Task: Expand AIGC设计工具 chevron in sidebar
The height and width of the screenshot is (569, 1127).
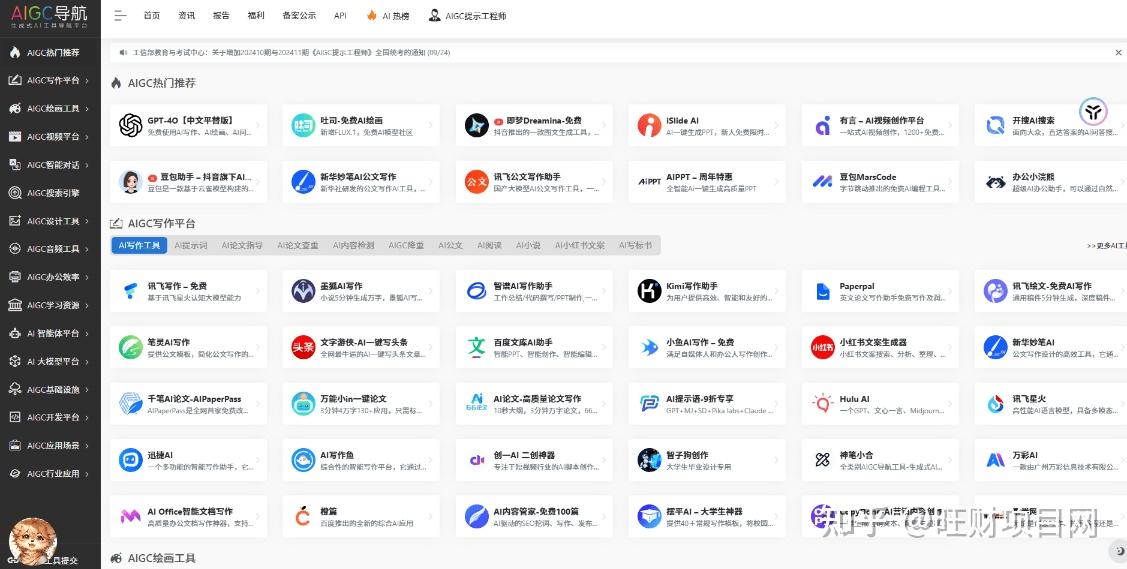Action: click(x=87, y=221)
